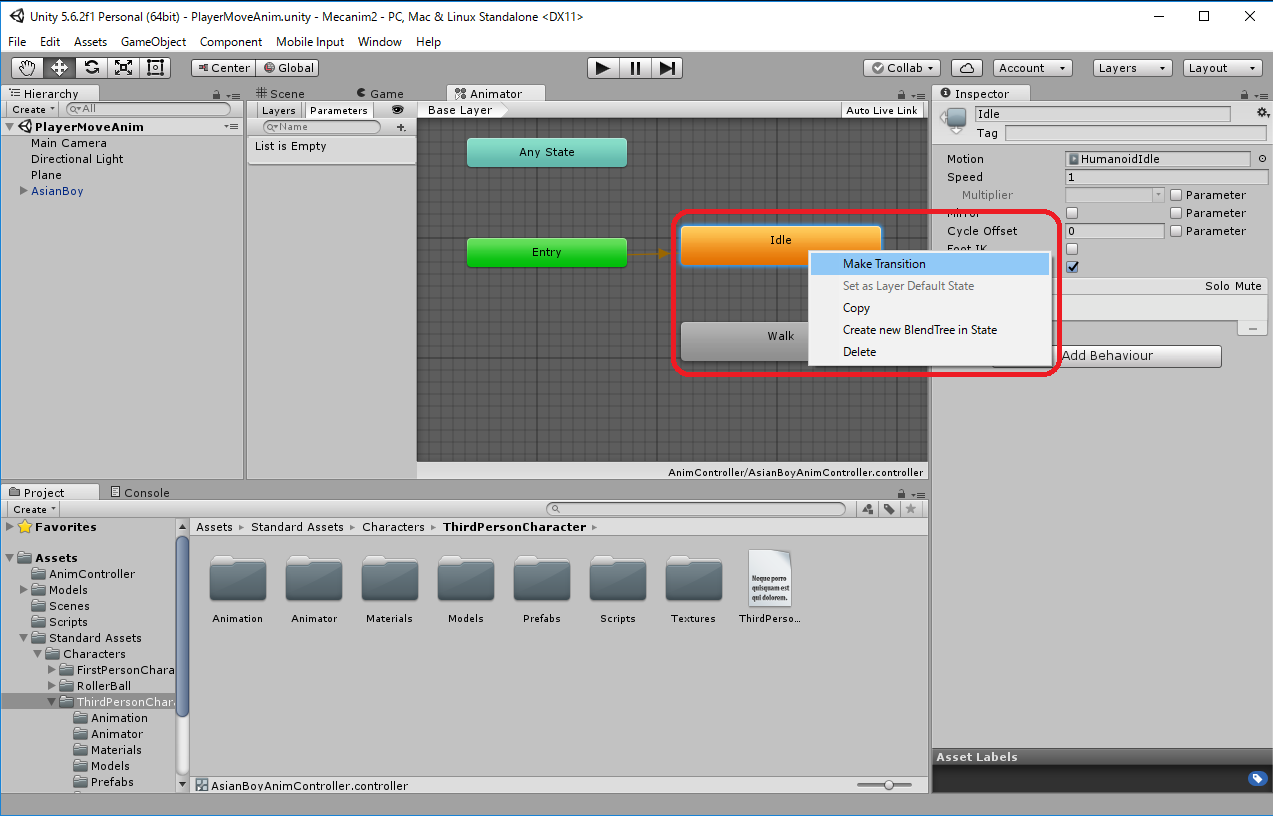This screenshot has width=1273, height=816.
Task: Open the Layers dropdown
Action: (1132, 68)
